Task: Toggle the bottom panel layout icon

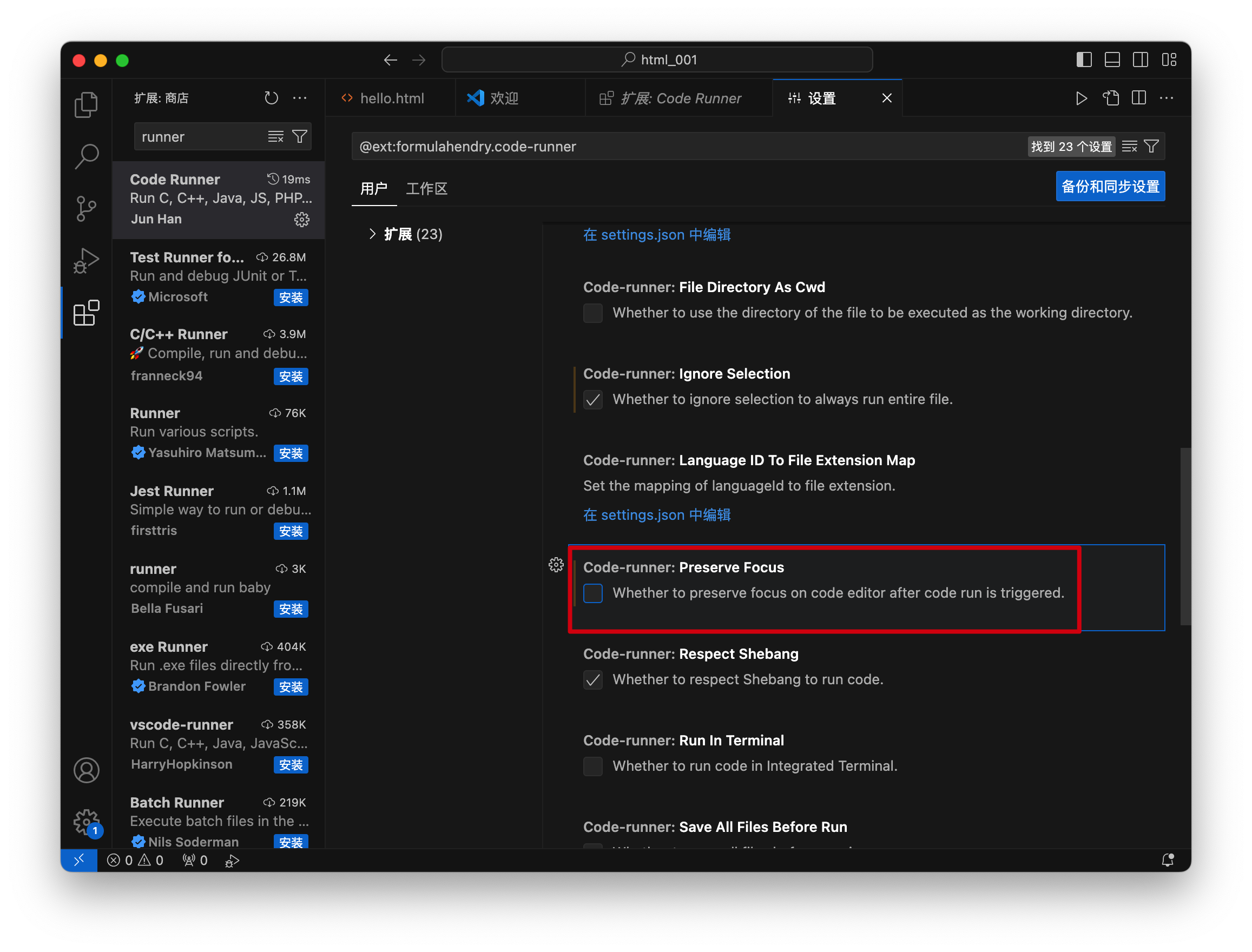Action: 1112,60
